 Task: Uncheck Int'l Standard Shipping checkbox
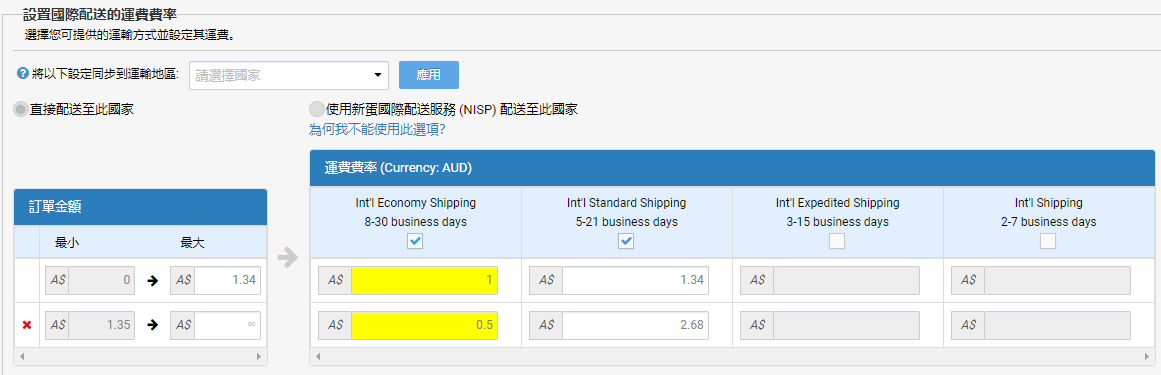pos(626,242)
